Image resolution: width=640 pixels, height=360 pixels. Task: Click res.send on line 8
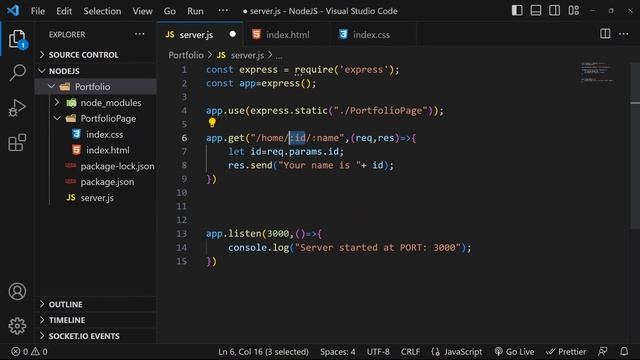[250, 165]
